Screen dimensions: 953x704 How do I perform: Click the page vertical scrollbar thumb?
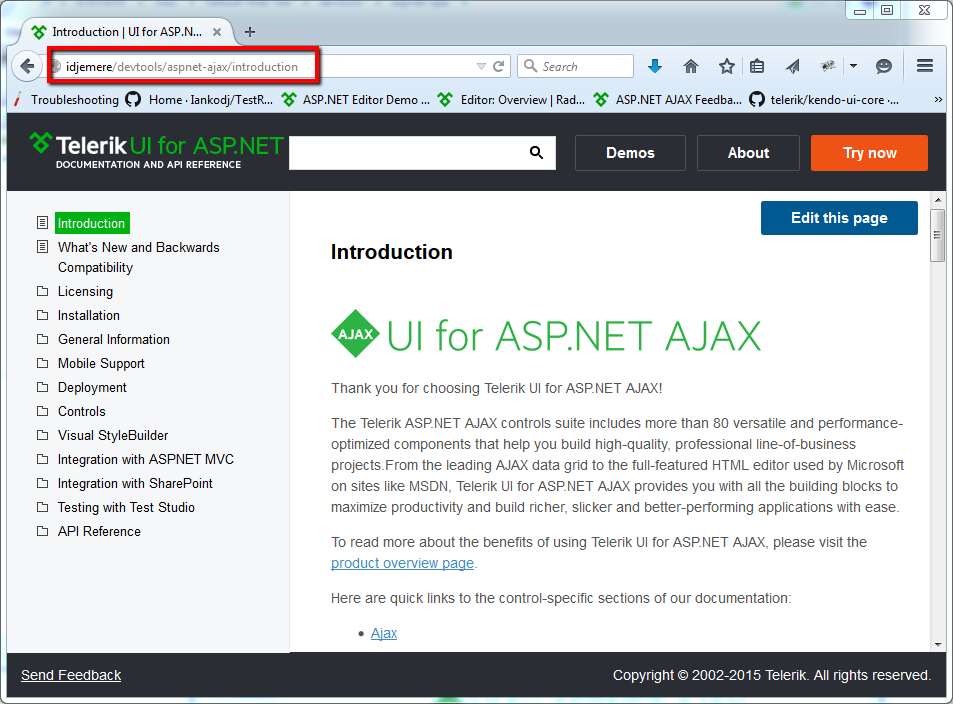[937, 235]
